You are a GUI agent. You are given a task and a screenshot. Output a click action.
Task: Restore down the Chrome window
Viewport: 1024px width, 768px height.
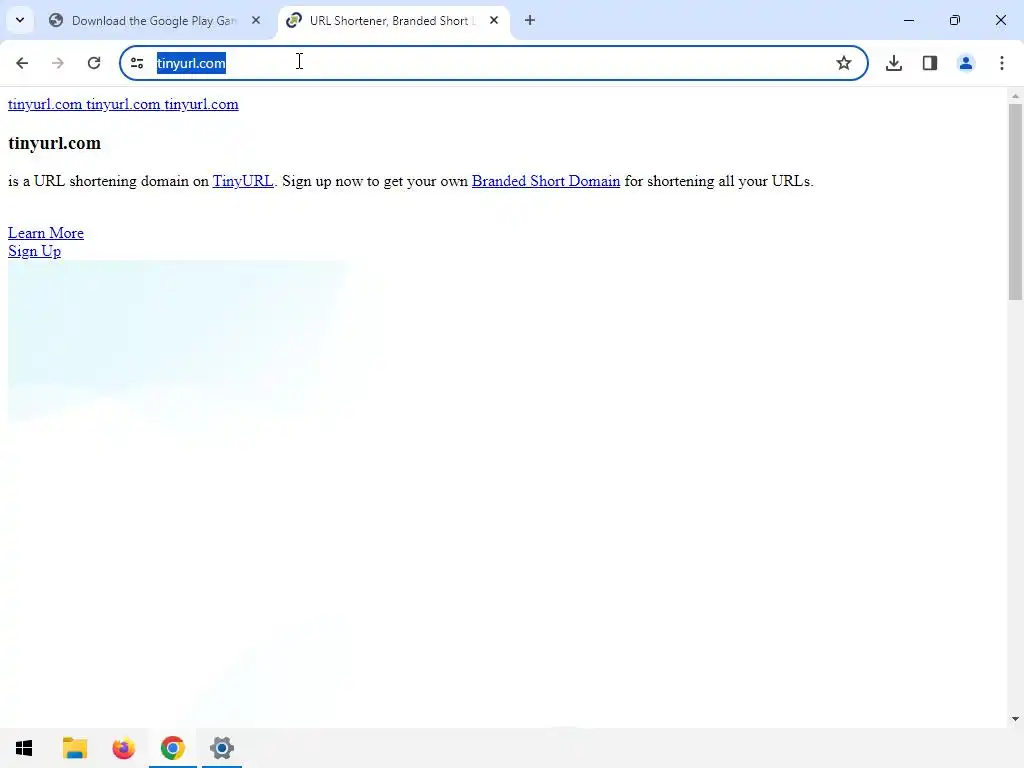tap(955, 20)
